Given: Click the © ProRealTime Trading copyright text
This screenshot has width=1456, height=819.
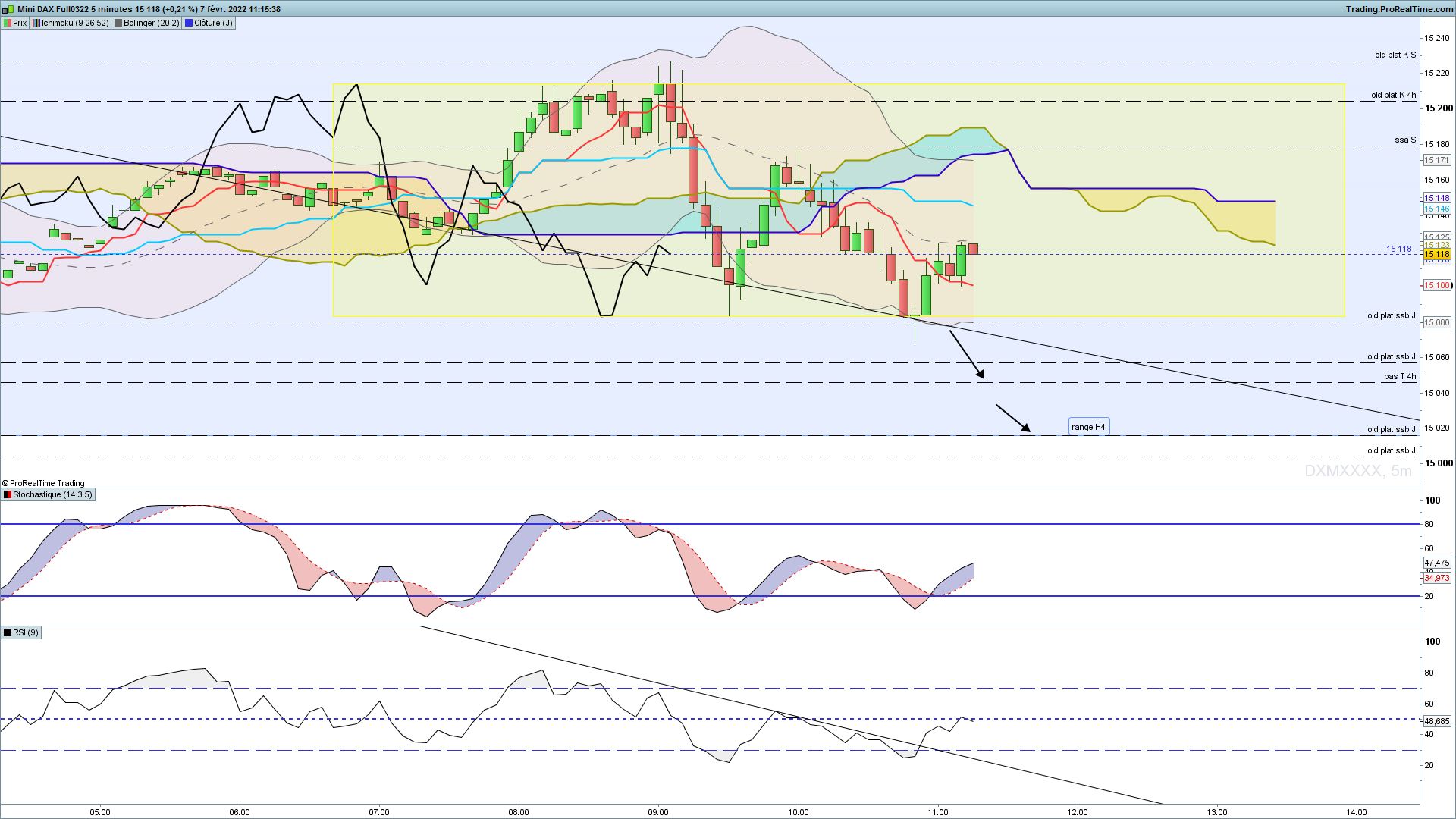Looking at the screenshot, I should pyautogui.click(x=43, y=483).
